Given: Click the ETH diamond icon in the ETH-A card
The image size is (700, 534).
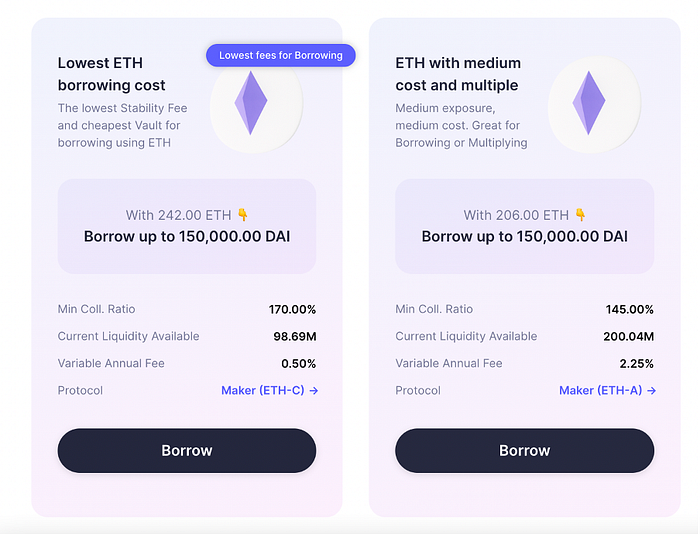Looking at the screenshot, I should [589, 103].
